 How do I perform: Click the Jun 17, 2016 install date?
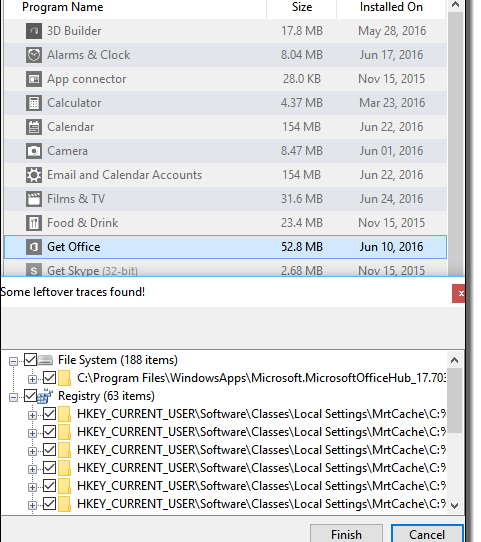tap(391, 55)
